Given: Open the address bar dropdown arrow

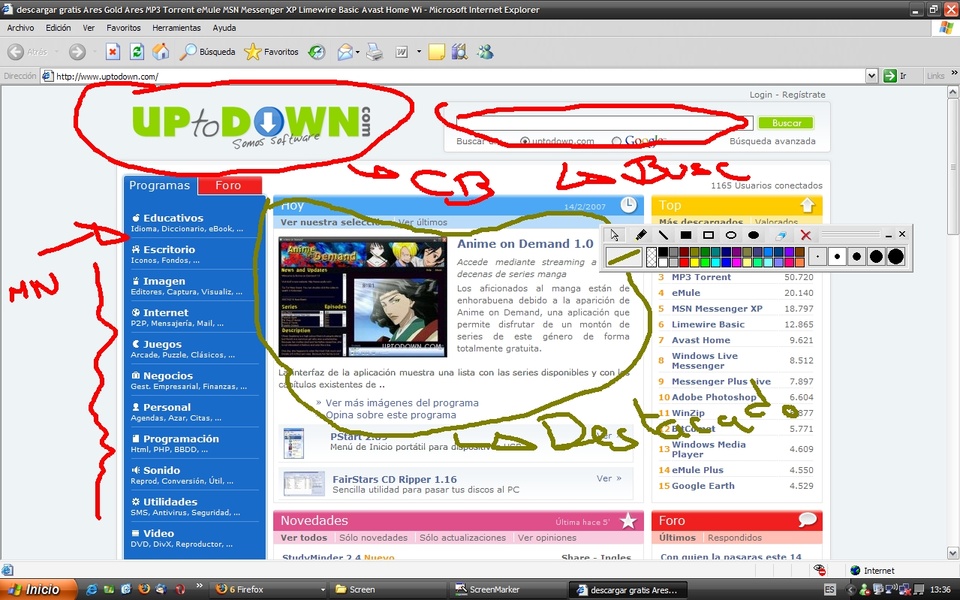Looking at the screenshot, I should [872, 76].
